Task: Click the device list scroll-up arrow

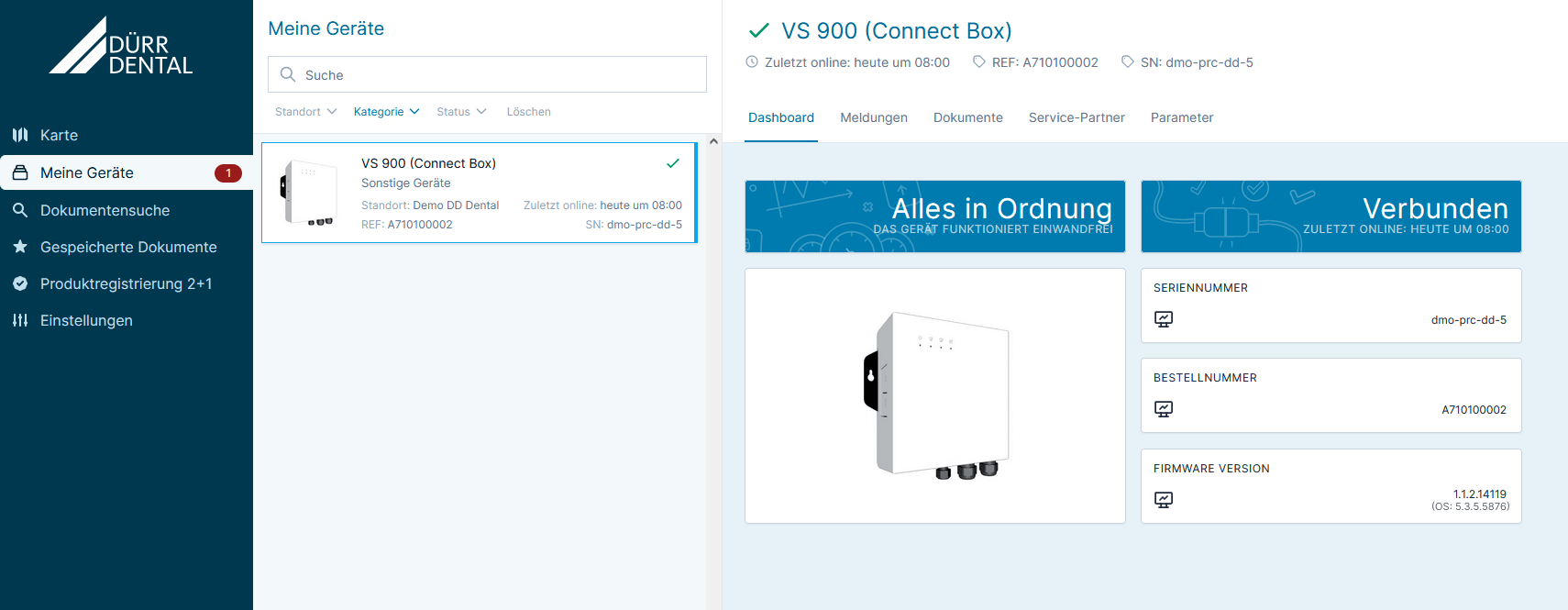Action: (x=713, y=141)
